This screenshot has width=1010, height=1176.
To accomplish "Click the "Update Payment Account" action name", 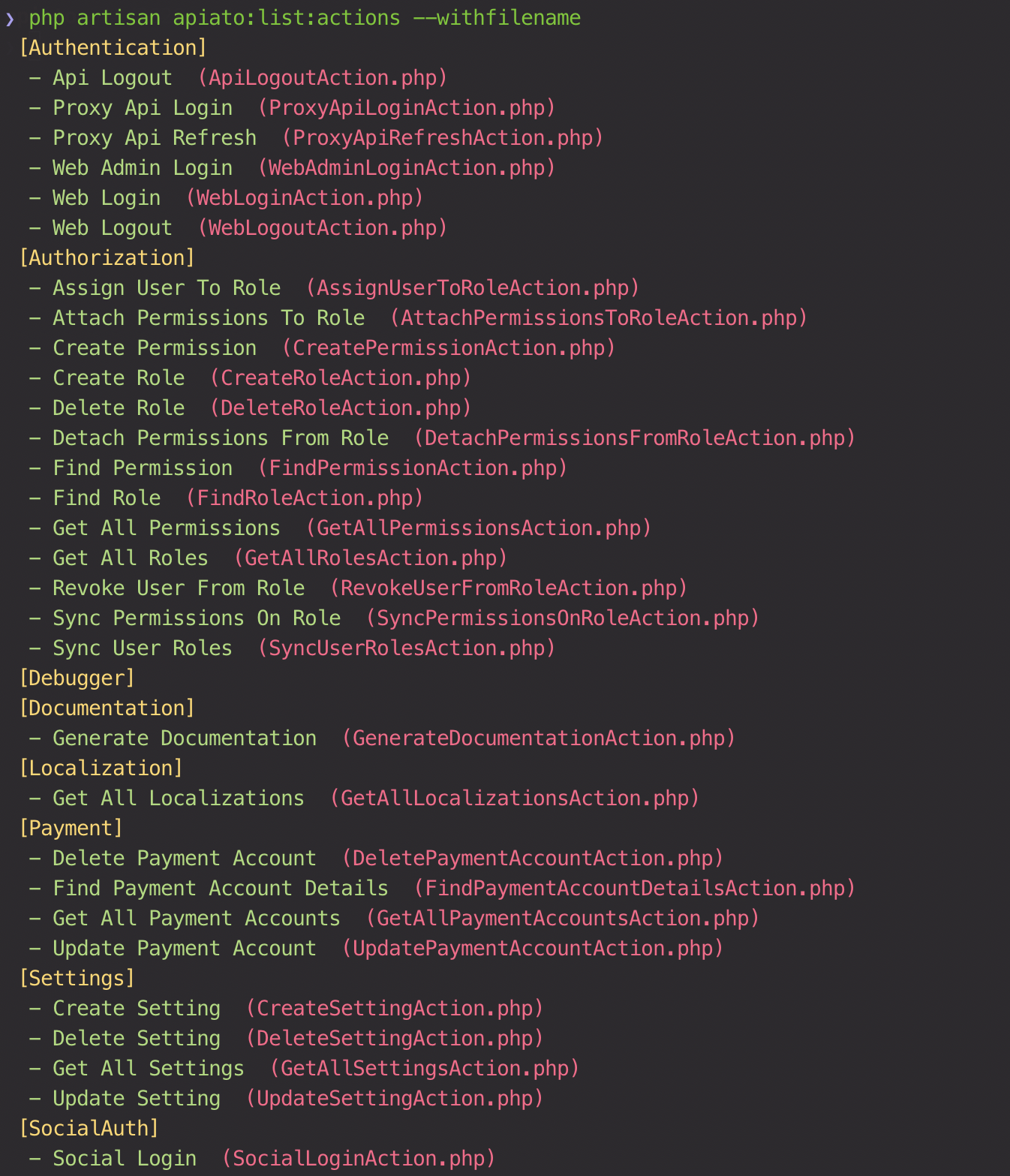I will (184, 949).
